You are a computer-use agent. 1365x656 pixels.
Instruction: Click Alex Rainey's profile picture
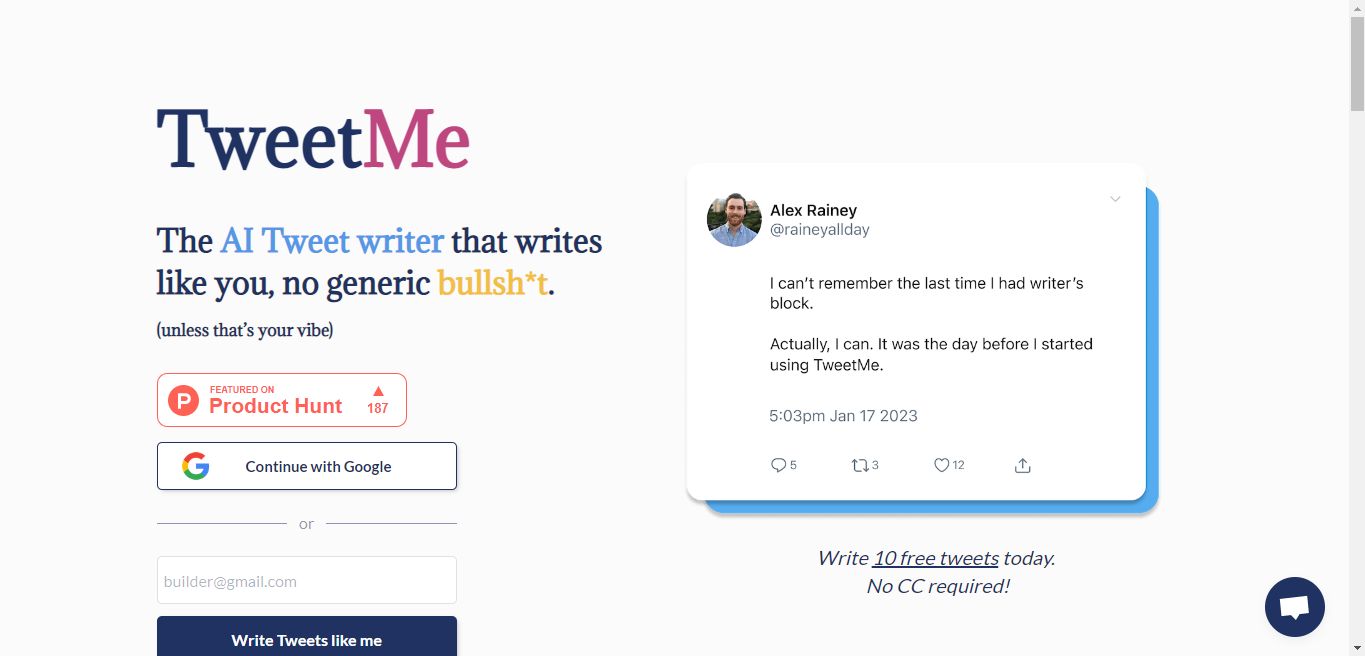tap(734, 220)
